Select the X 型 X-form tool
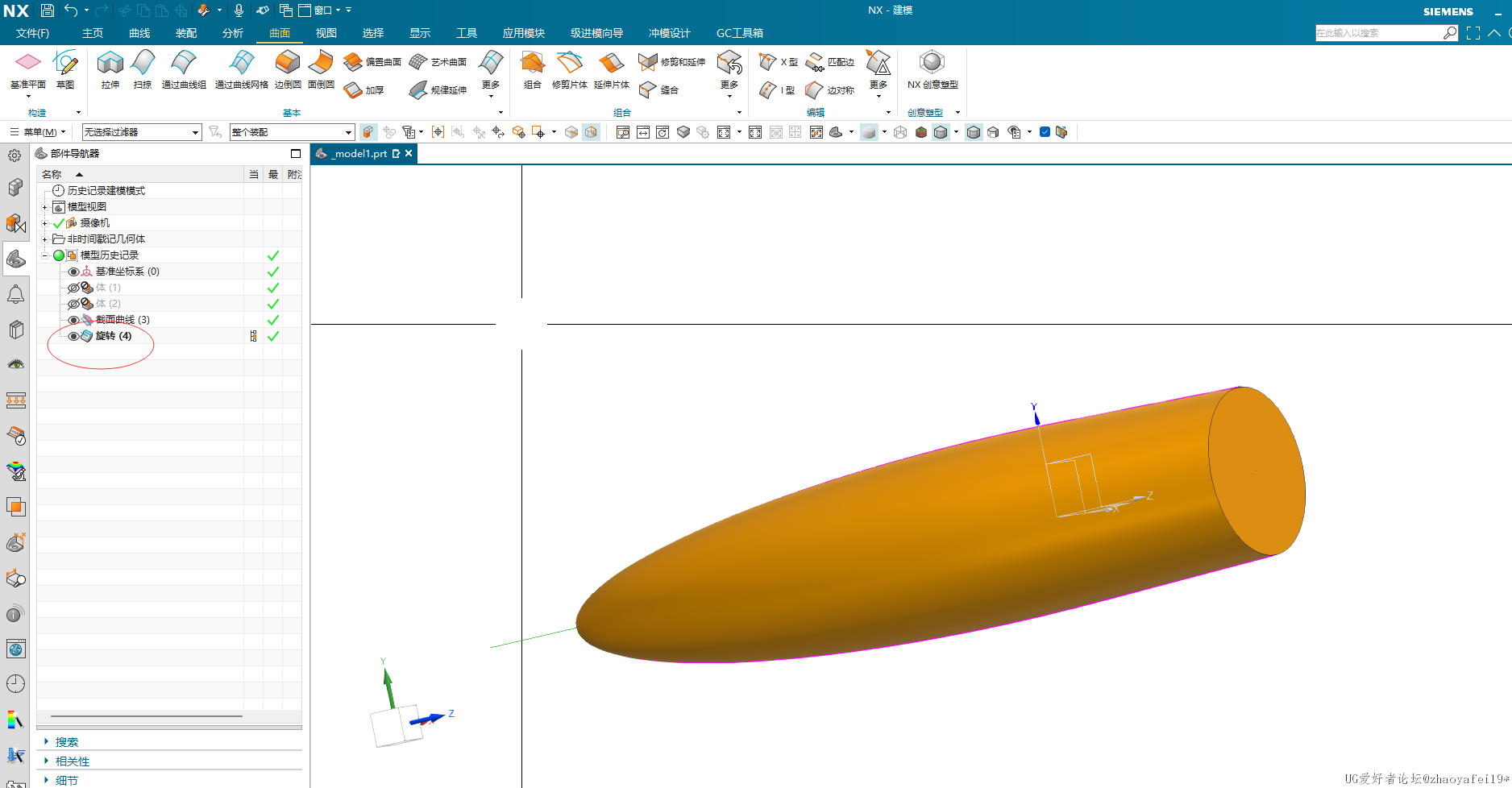The height and width of the screenshot is (788, 1512). coord(778,62)
